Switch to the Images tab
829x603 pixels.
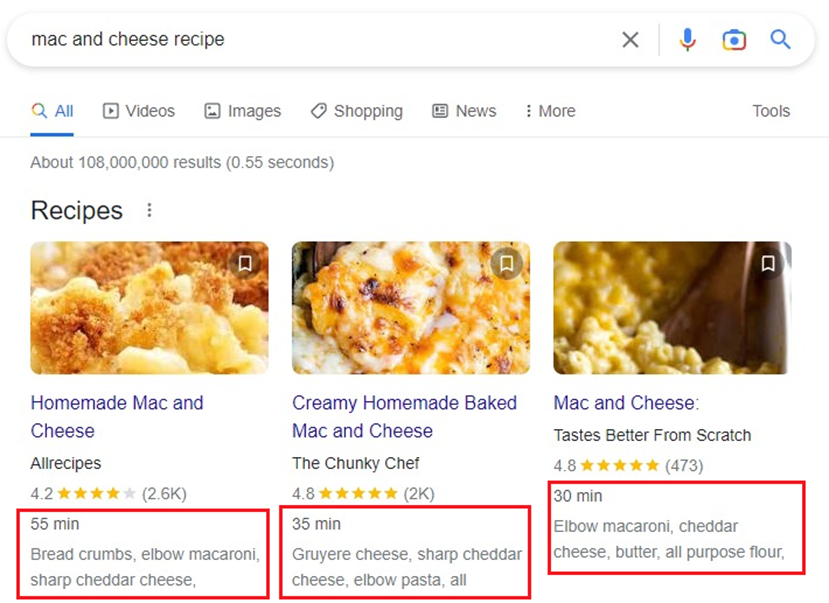(243, 111)
